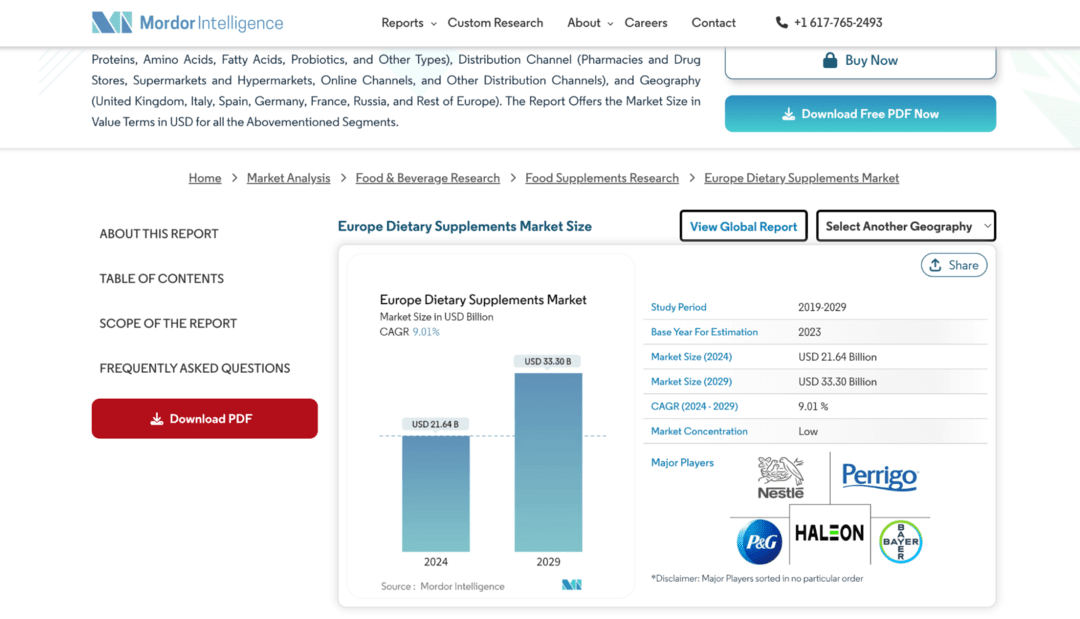Click the Market Size (2029) label
Viewport: 1080px width, 619px height.
pyautogui.click(x=692, y=381)
